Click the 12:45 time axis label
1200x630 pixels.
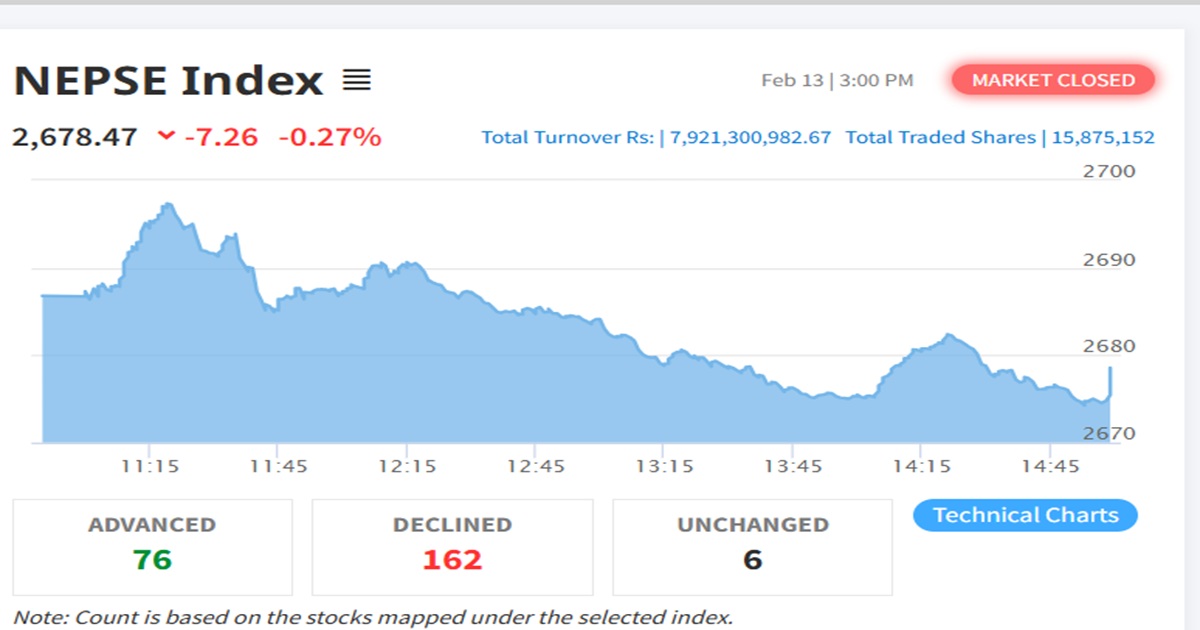(535, 466)
